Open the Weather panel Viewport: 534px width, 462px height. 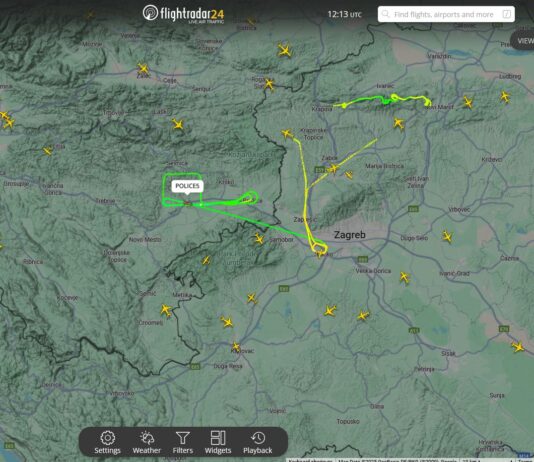(146, 442)
